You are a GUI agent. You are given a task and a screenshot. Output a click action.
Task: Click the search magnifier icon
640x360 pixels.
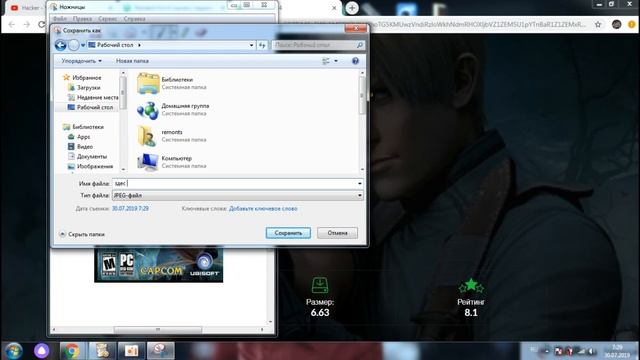360,45
